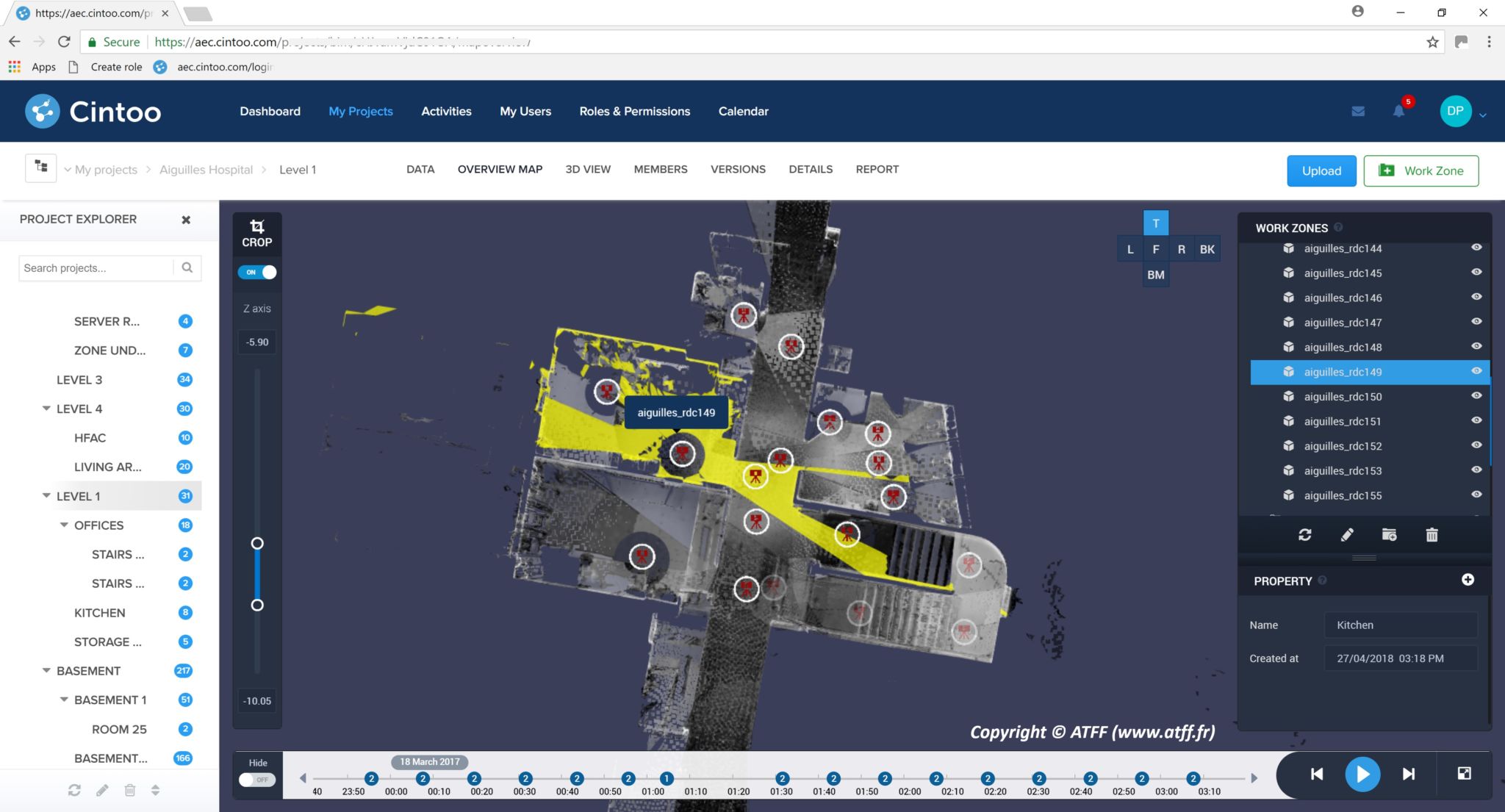Add a new property with plus icon

(x=1468, y=580)
